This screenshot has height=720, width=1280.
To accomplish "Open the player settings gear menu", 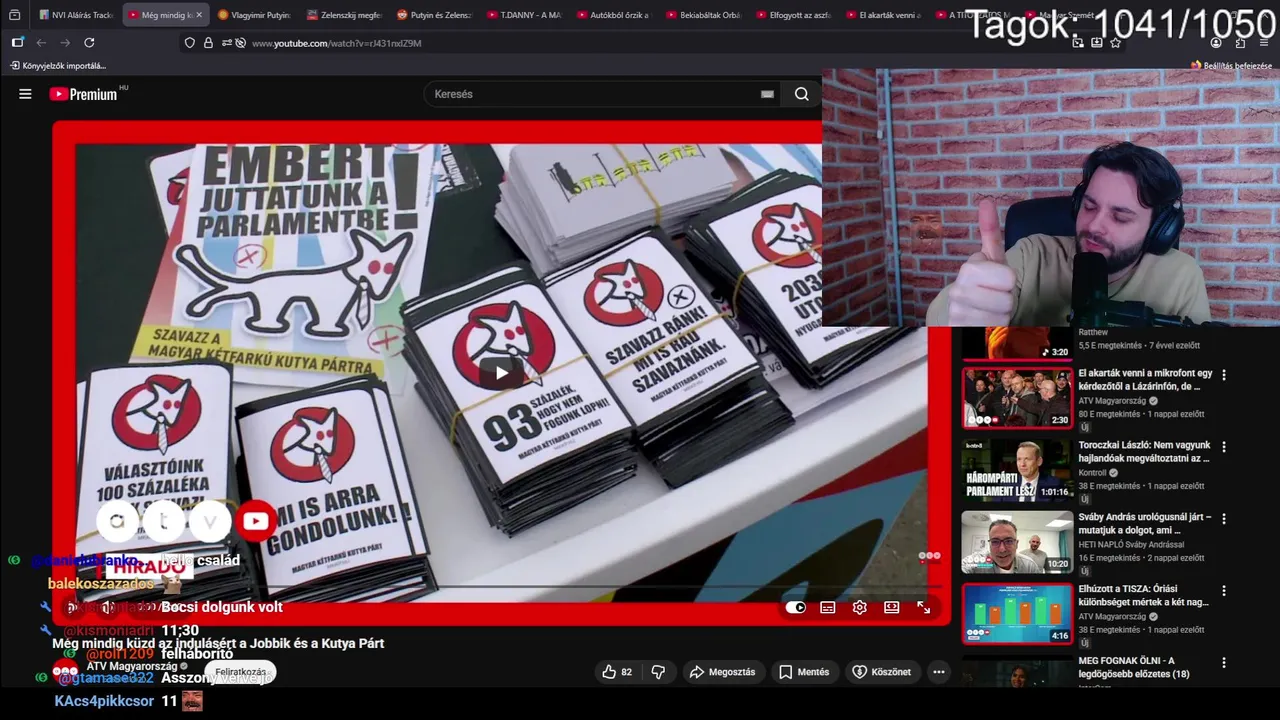I will pos(859,607).
